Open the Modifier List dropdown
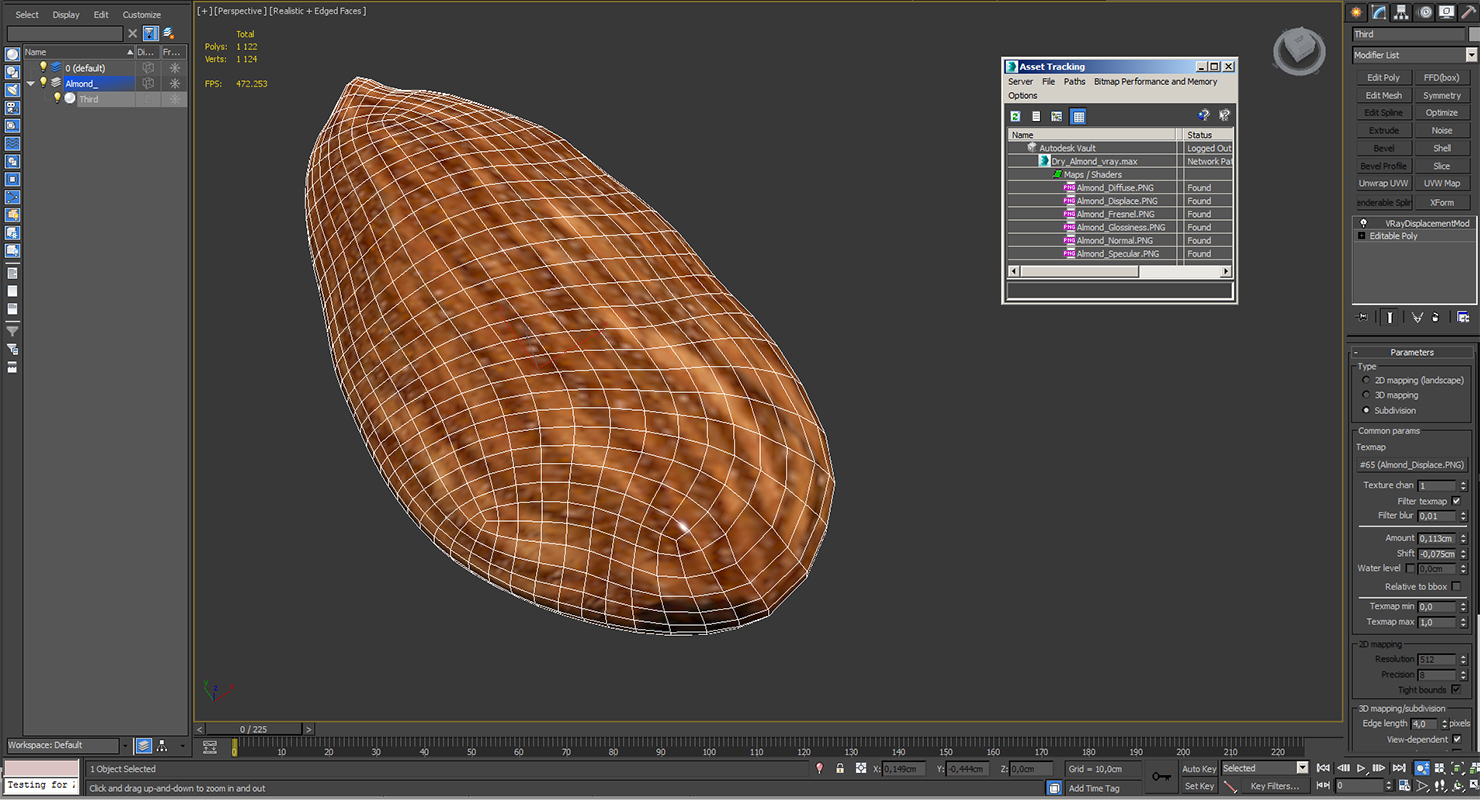Viewport: 1480px width, 800px height. coord(1471,55)
